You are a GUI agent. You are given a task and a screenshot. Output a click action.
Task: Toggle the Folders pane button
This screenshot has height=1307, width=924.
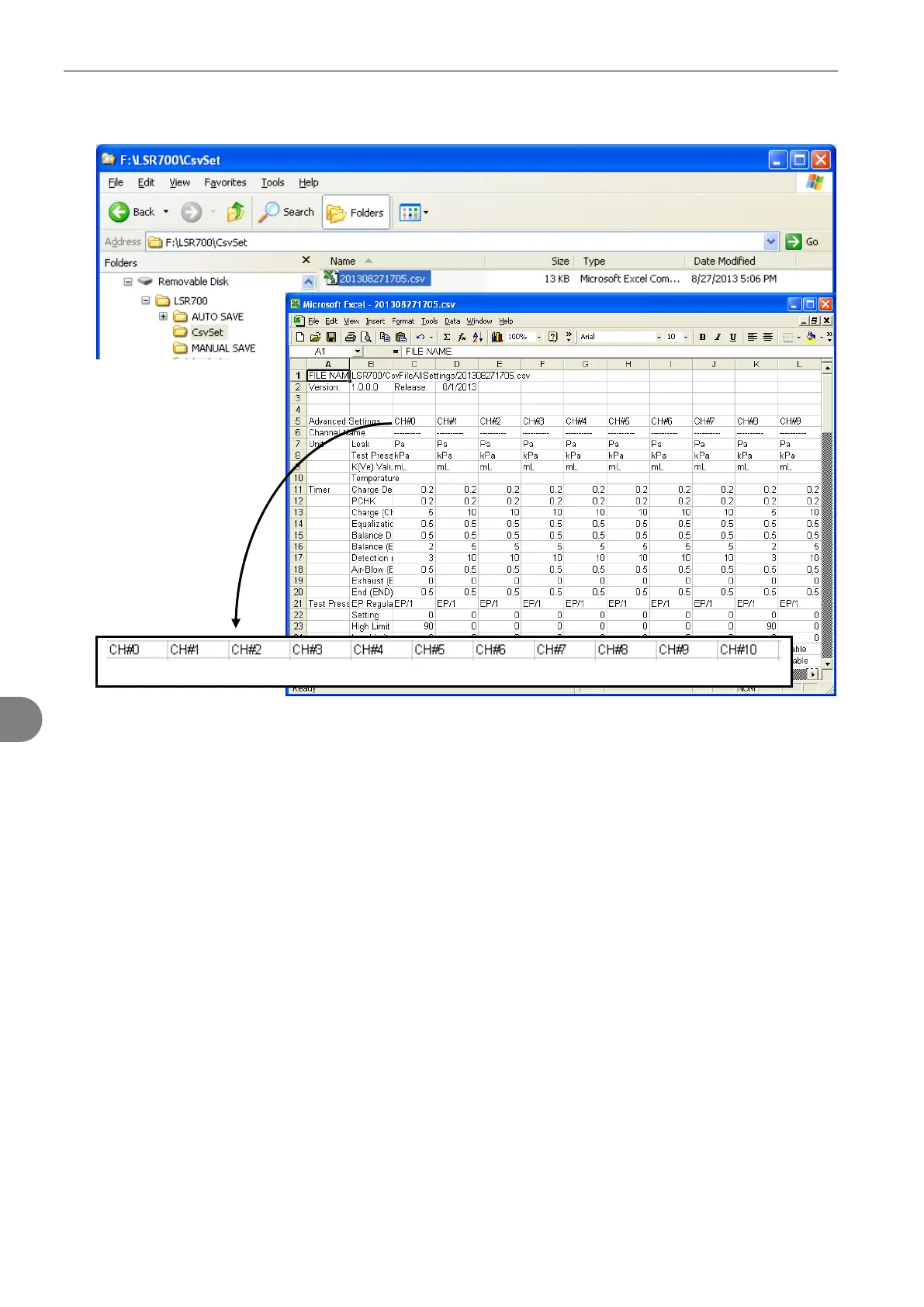356,212
